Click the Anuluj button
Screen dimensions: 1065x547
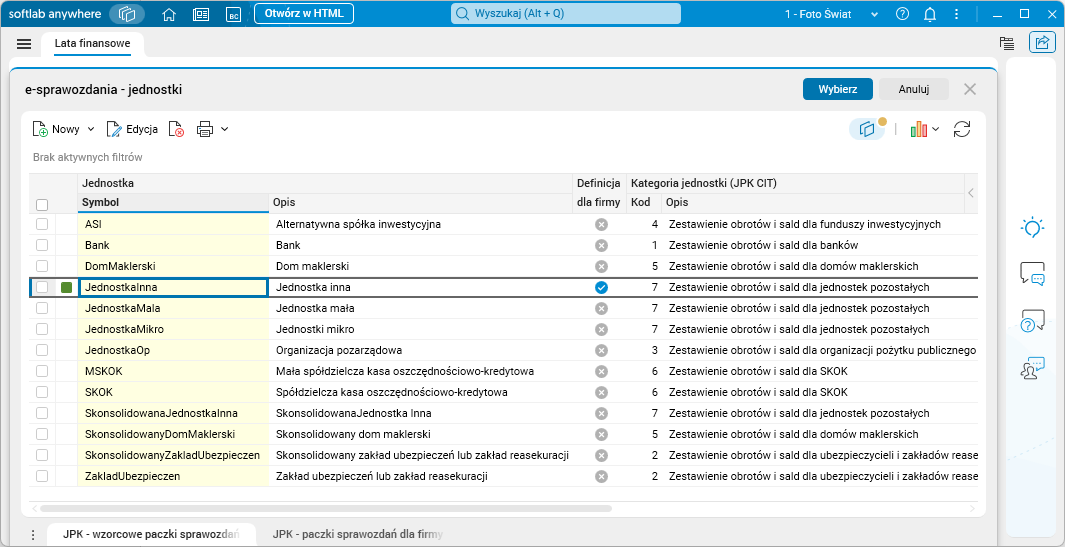click(914, 89)
